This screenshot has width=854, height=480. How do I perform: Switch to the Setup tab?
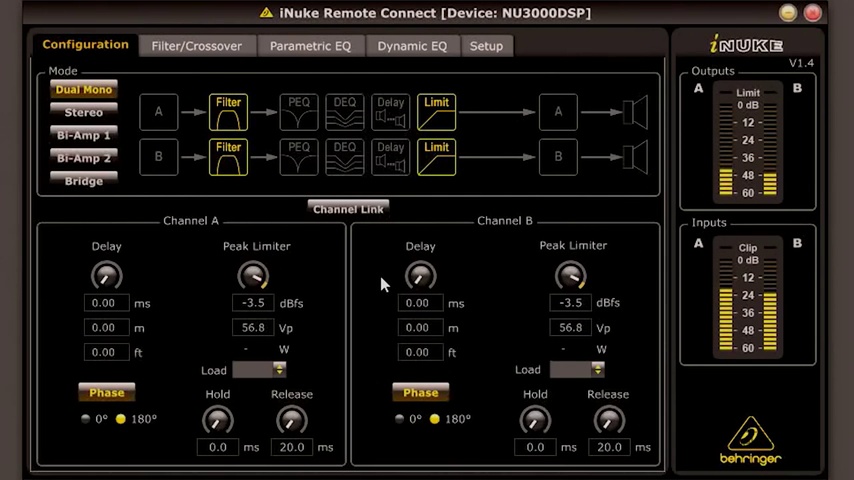click(x=486, y=46)
